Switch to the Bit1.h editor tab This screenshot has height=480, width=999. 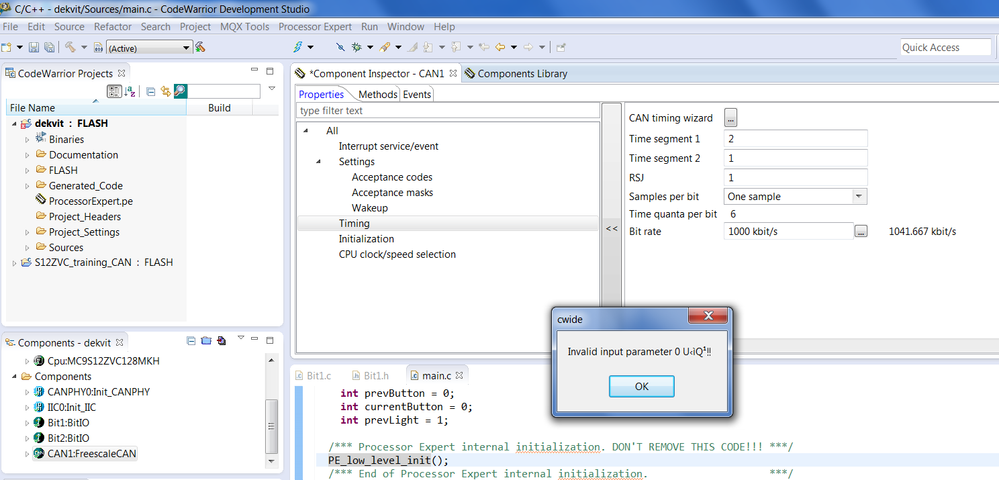[373, 375]
